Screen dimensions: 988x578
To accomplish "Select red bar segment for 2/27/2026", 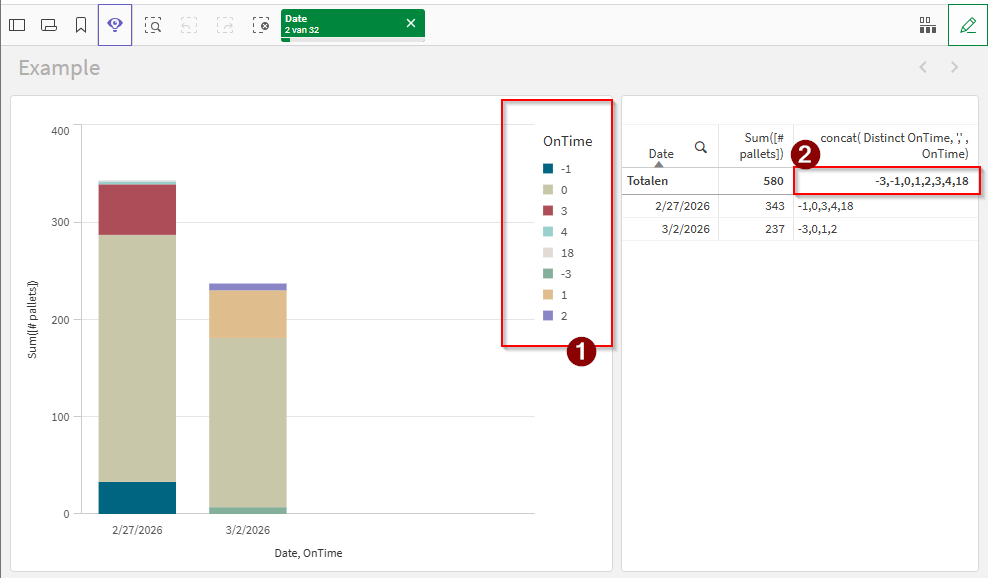I will pyautogui.click(x=137, y=210).
